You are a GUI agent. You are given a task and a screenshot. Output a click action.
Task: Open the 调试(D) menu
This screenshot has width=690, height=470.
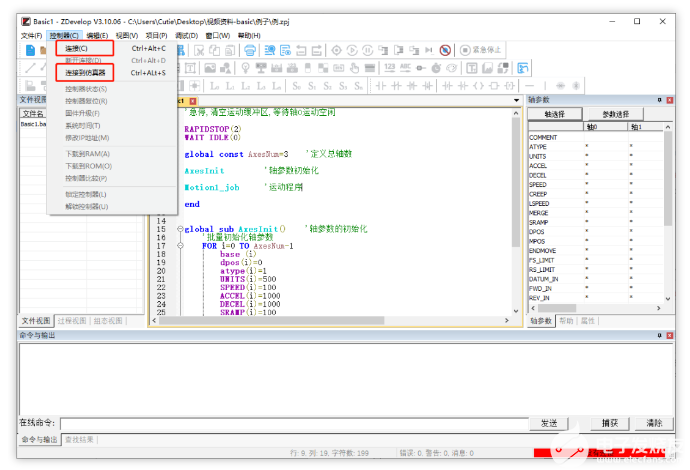[x=185, y=35]
